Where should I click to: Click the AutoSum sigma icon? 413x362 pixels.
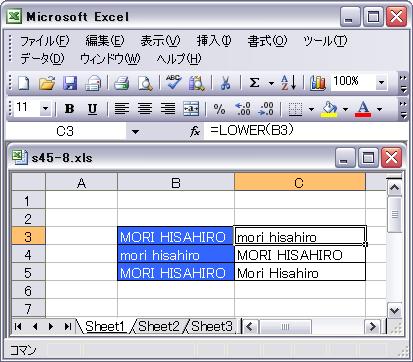pos(254,83)
